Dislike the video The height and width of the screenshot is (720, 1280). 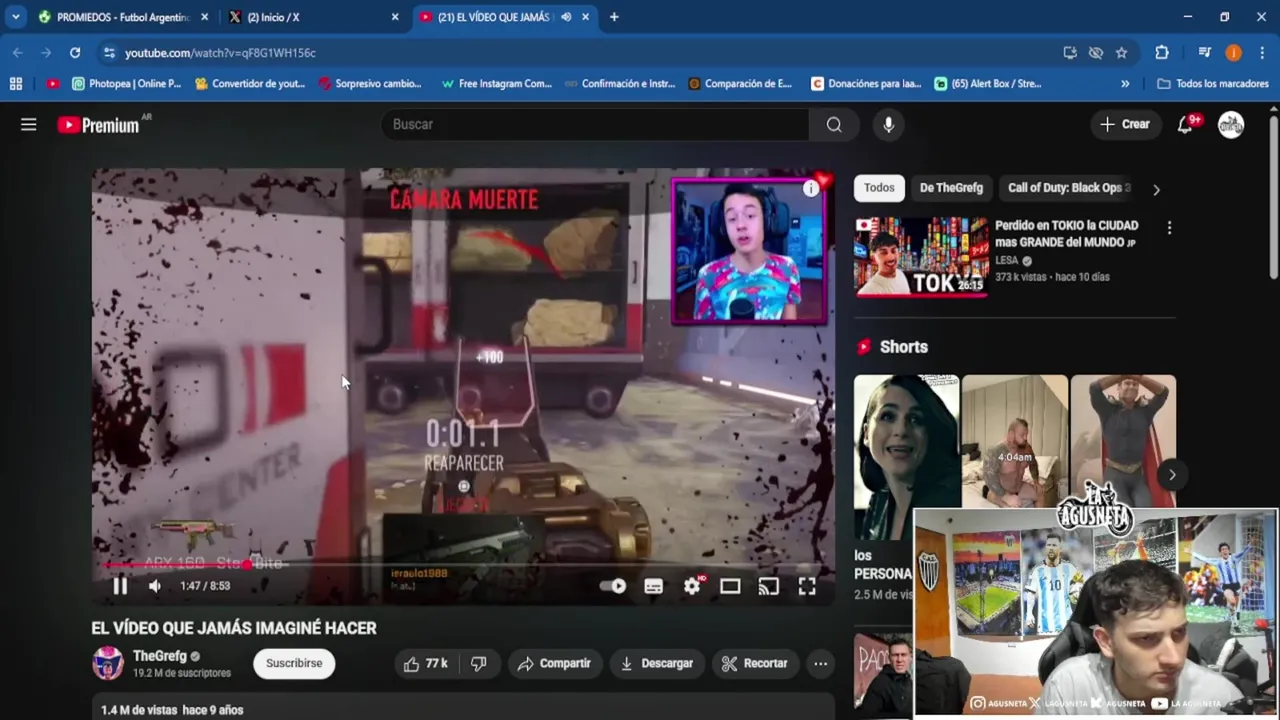click(479, 663)
